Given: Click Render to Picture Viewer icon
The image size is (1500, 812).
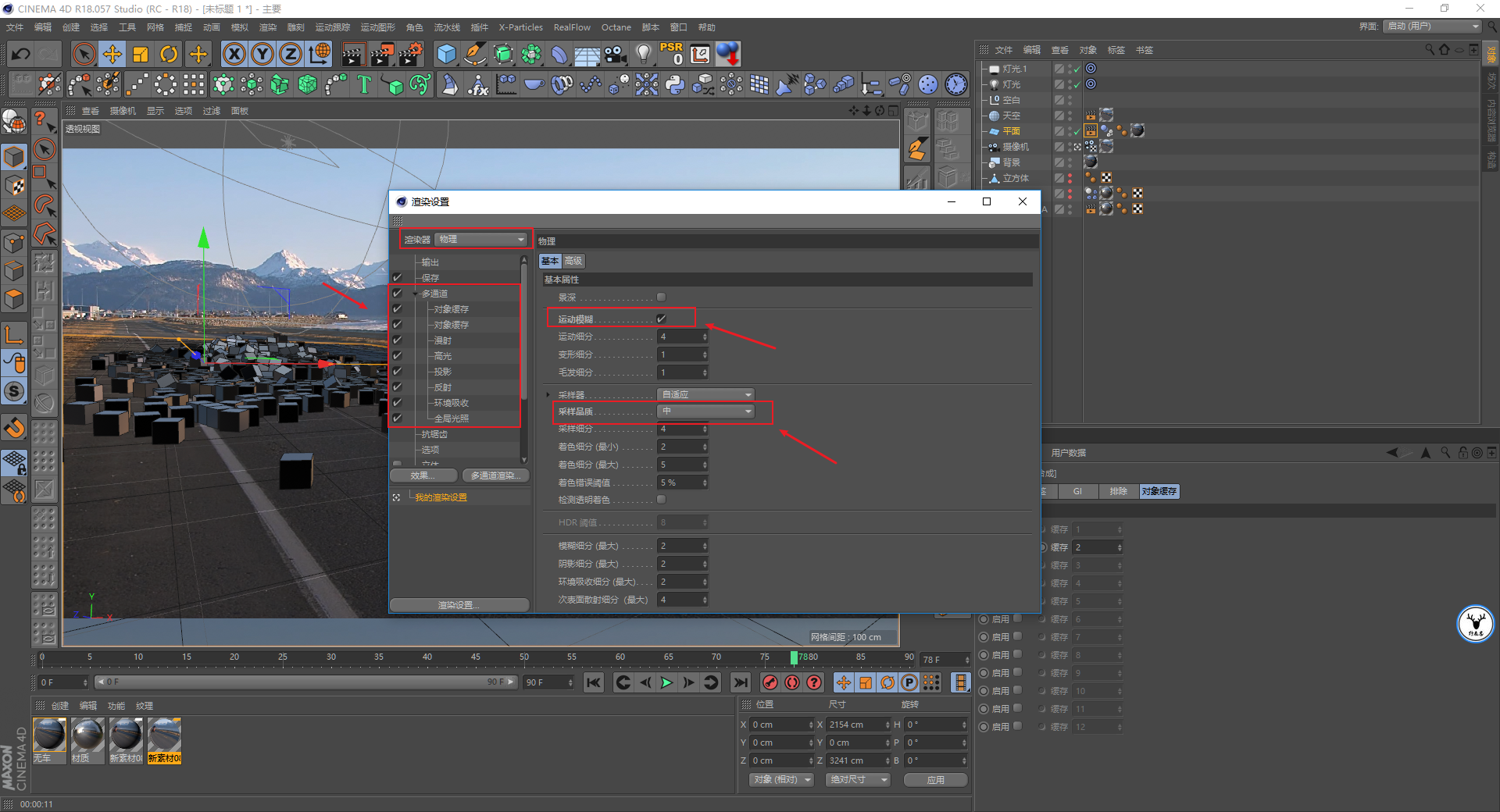Looking at the screenshot, I should (x=382, y=54).
